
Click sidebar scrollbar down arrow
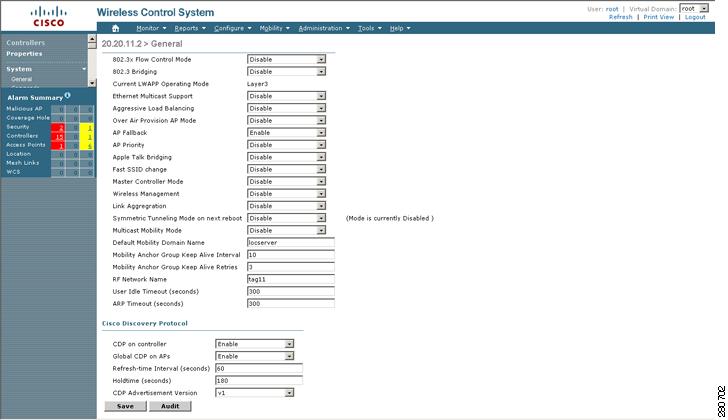[91, 83]
